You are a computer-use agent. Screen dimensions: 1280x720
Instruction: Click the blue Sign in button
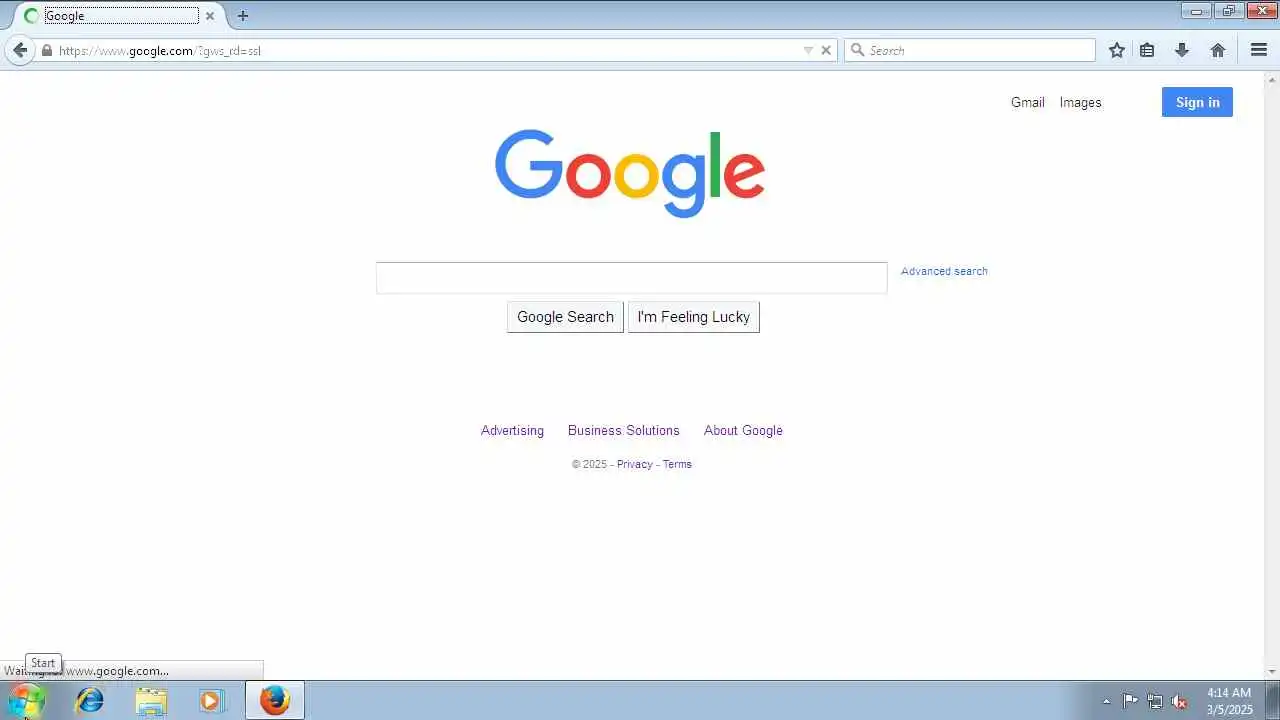1197,102
